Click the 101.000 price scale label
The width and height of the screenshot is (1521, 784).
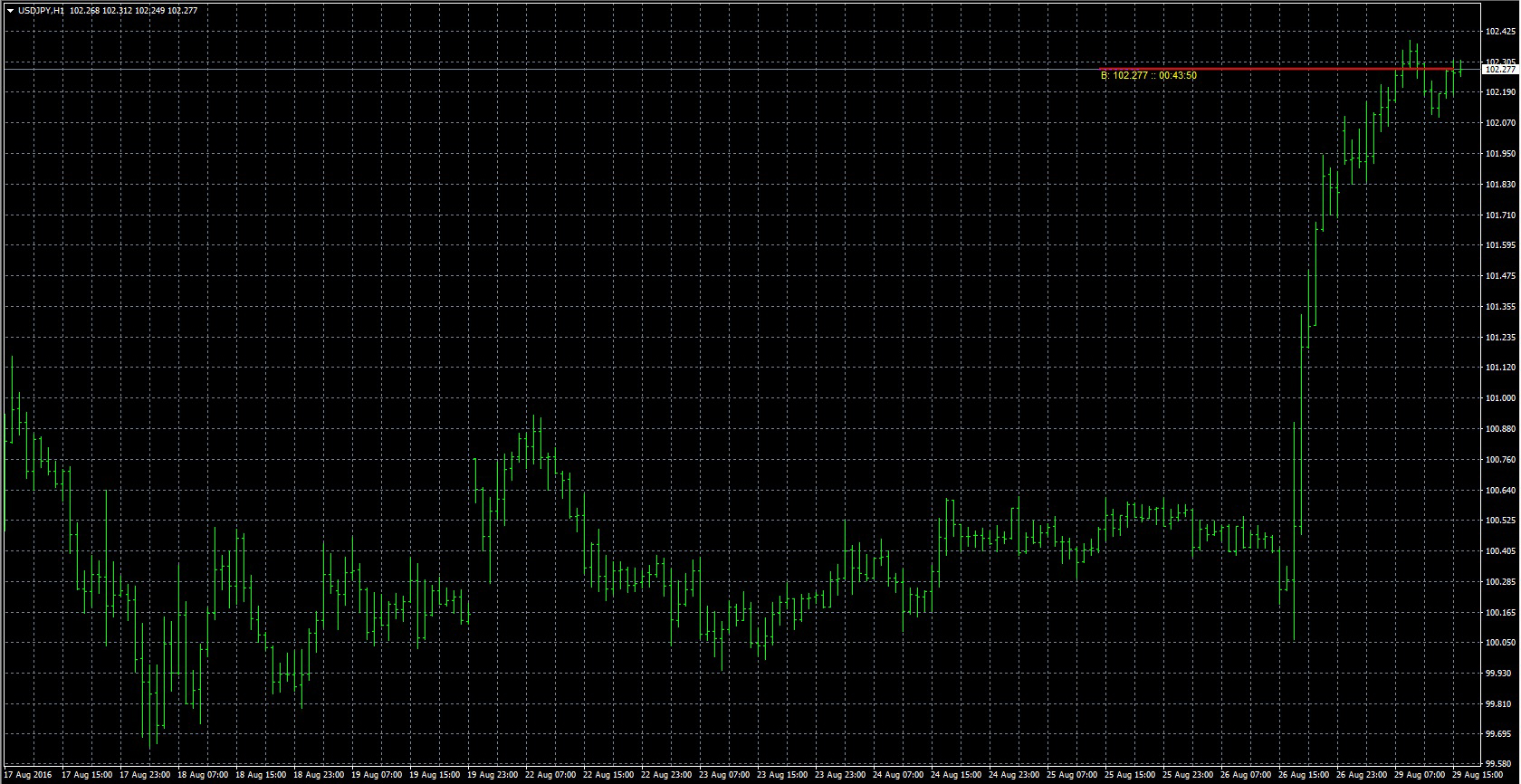pos(1500,398)
